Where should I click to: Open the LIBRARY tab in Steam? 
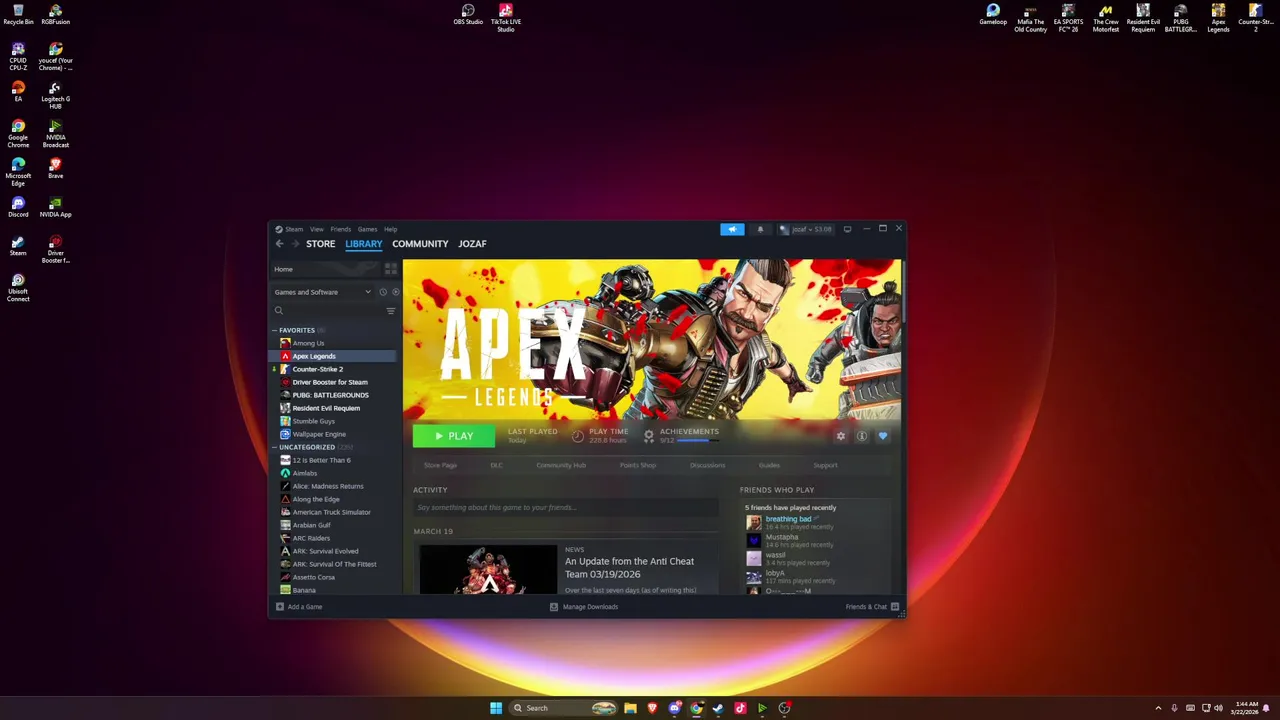click(364, 244)
